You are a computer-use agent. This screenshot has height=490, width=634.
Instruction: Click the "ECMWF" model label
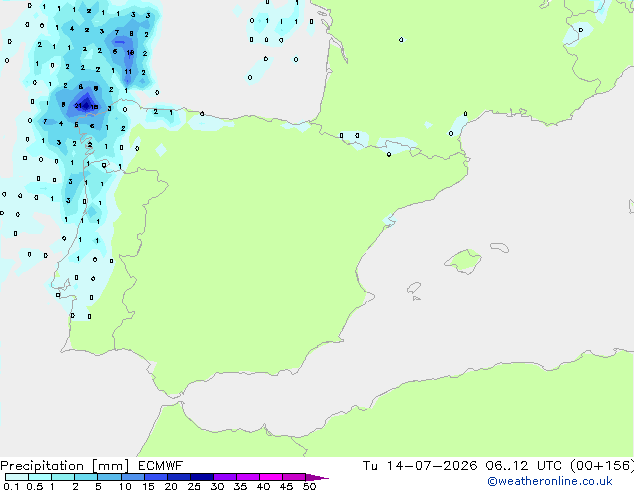(161, 466)
